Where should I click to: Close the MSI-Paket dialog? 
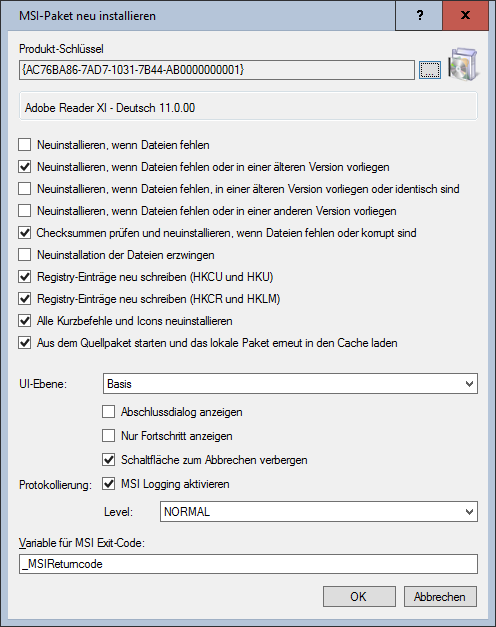(465, 15)
